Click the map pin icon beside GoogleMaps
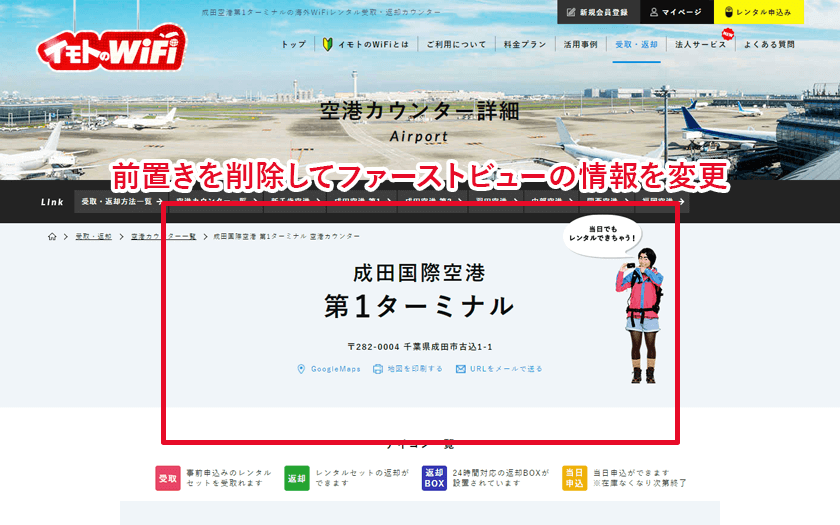This screenshot has width=840, height=525. (x=301, y=369)
